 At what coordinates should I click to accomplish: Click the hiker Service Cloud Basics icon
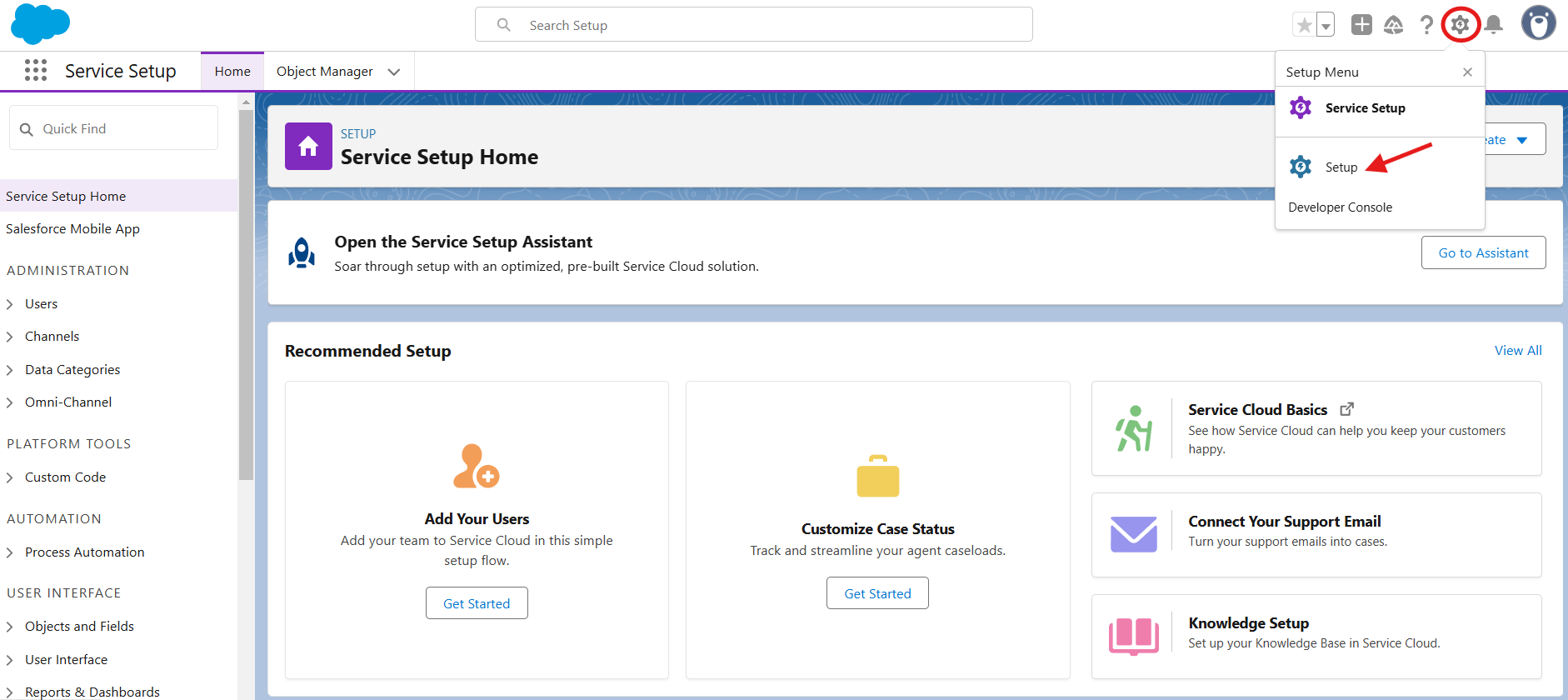pos(1134,428)
